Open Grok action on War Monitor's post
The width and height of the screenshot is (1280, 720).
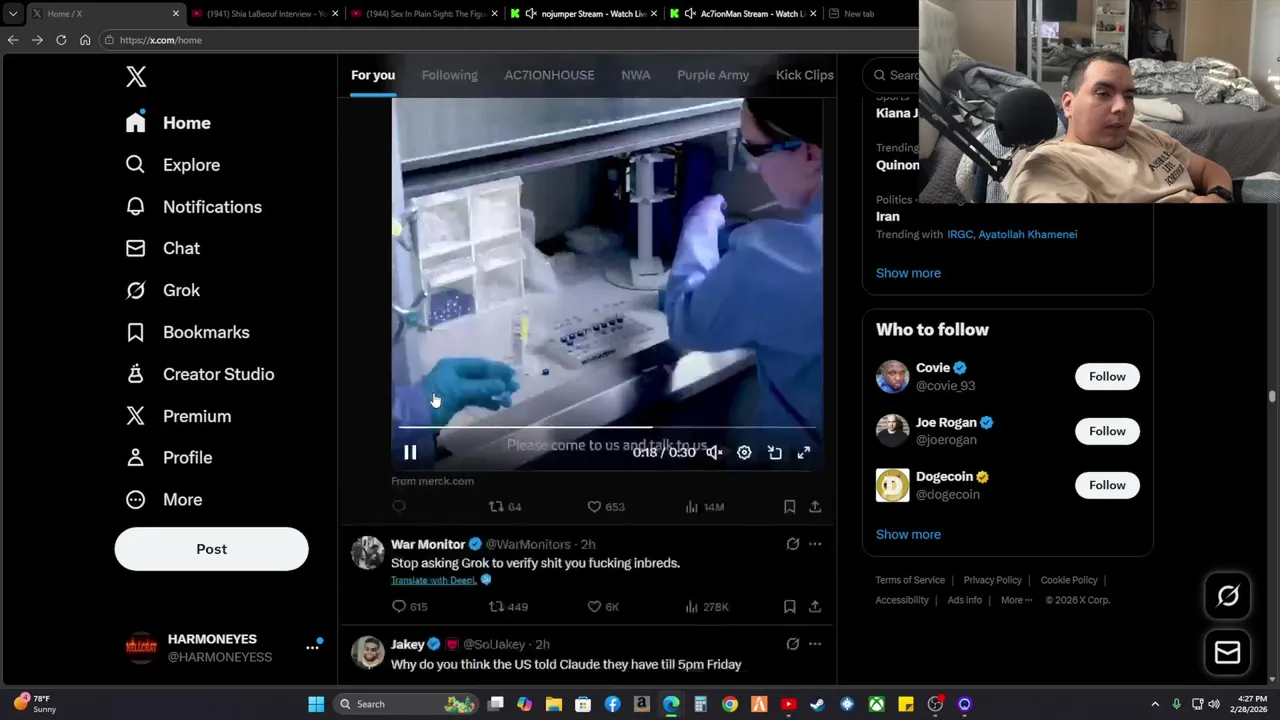792,544
